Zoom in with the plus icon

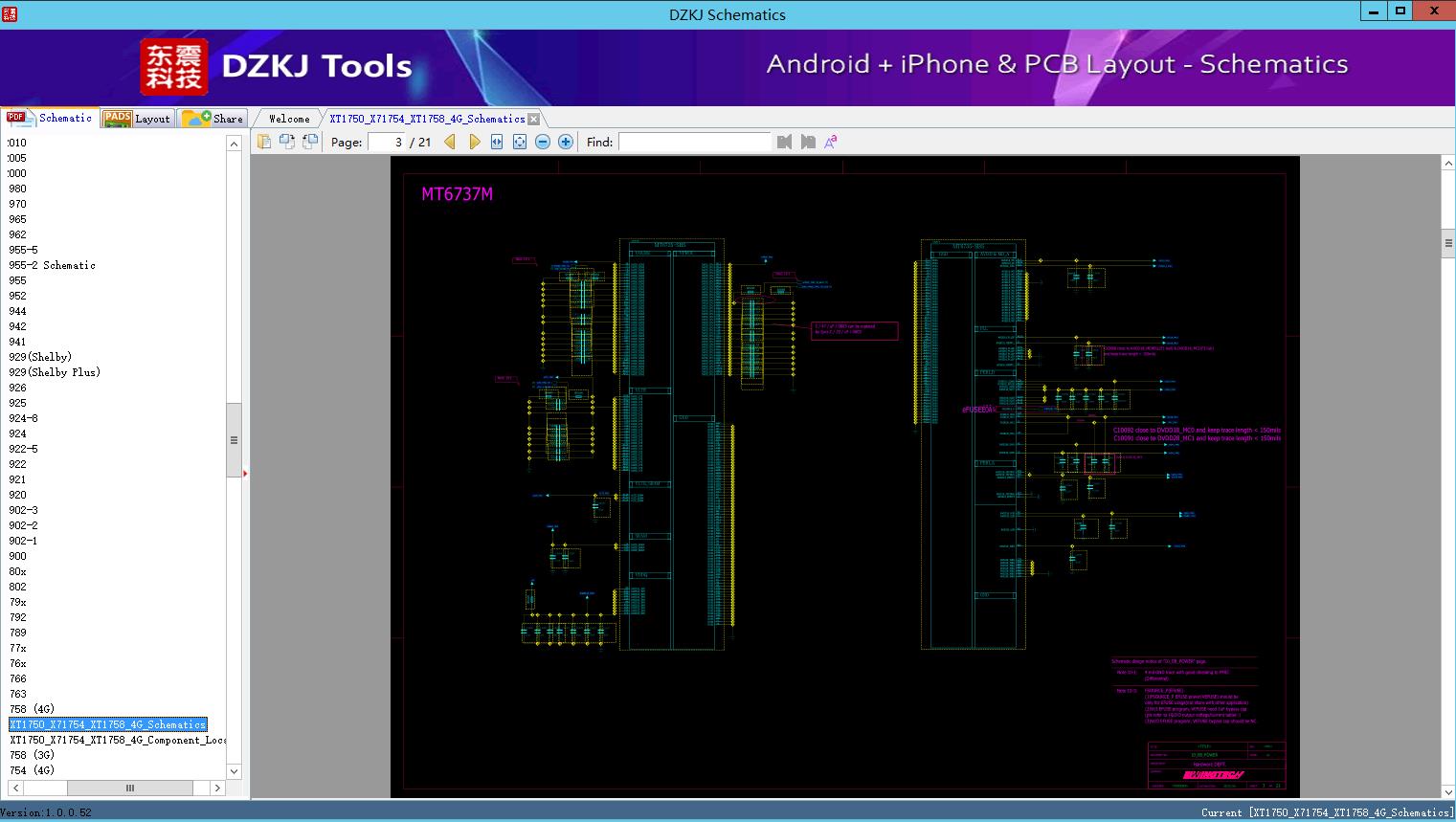[566, 142]
